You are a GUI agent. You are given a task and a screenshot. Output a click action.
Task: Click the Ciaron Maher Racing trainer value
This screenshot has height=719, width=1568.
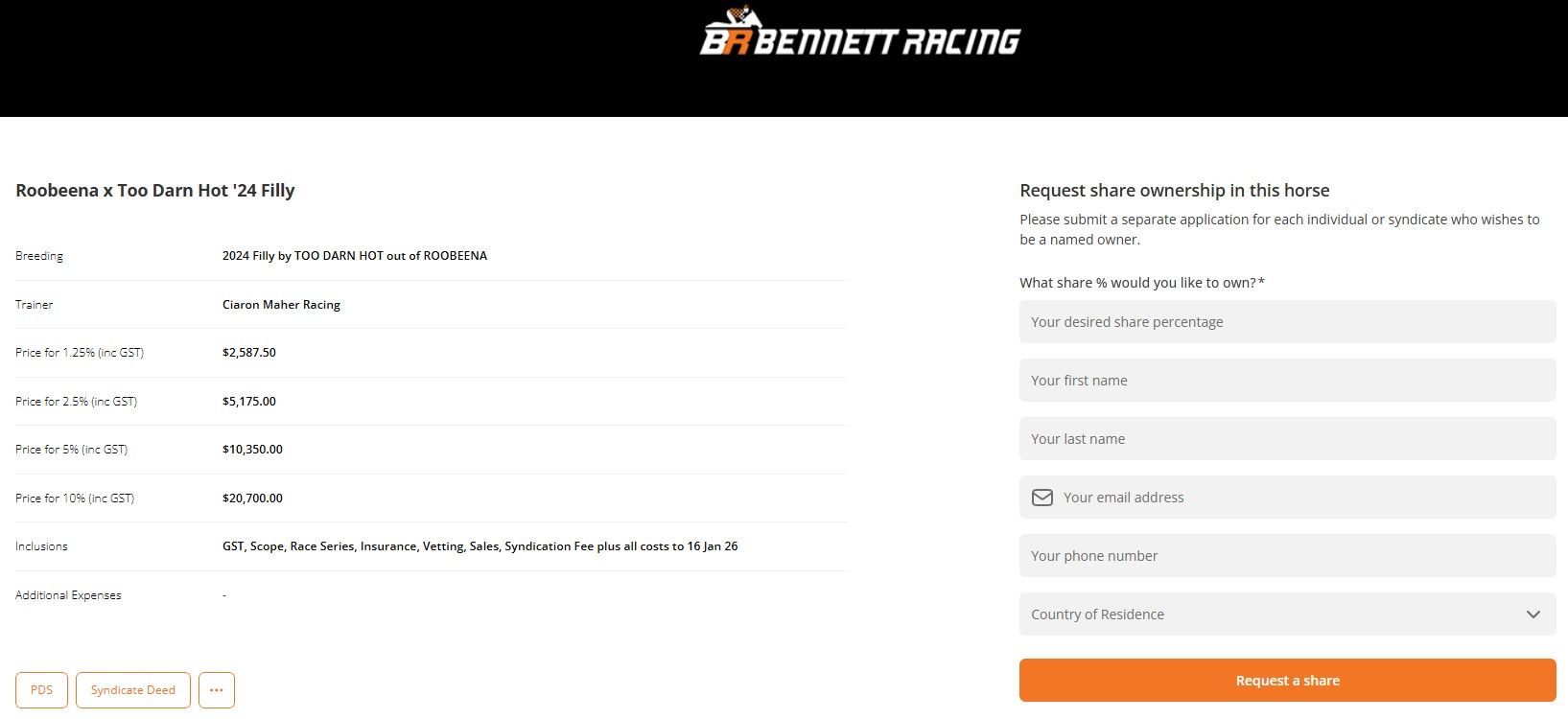pos(281,305)
